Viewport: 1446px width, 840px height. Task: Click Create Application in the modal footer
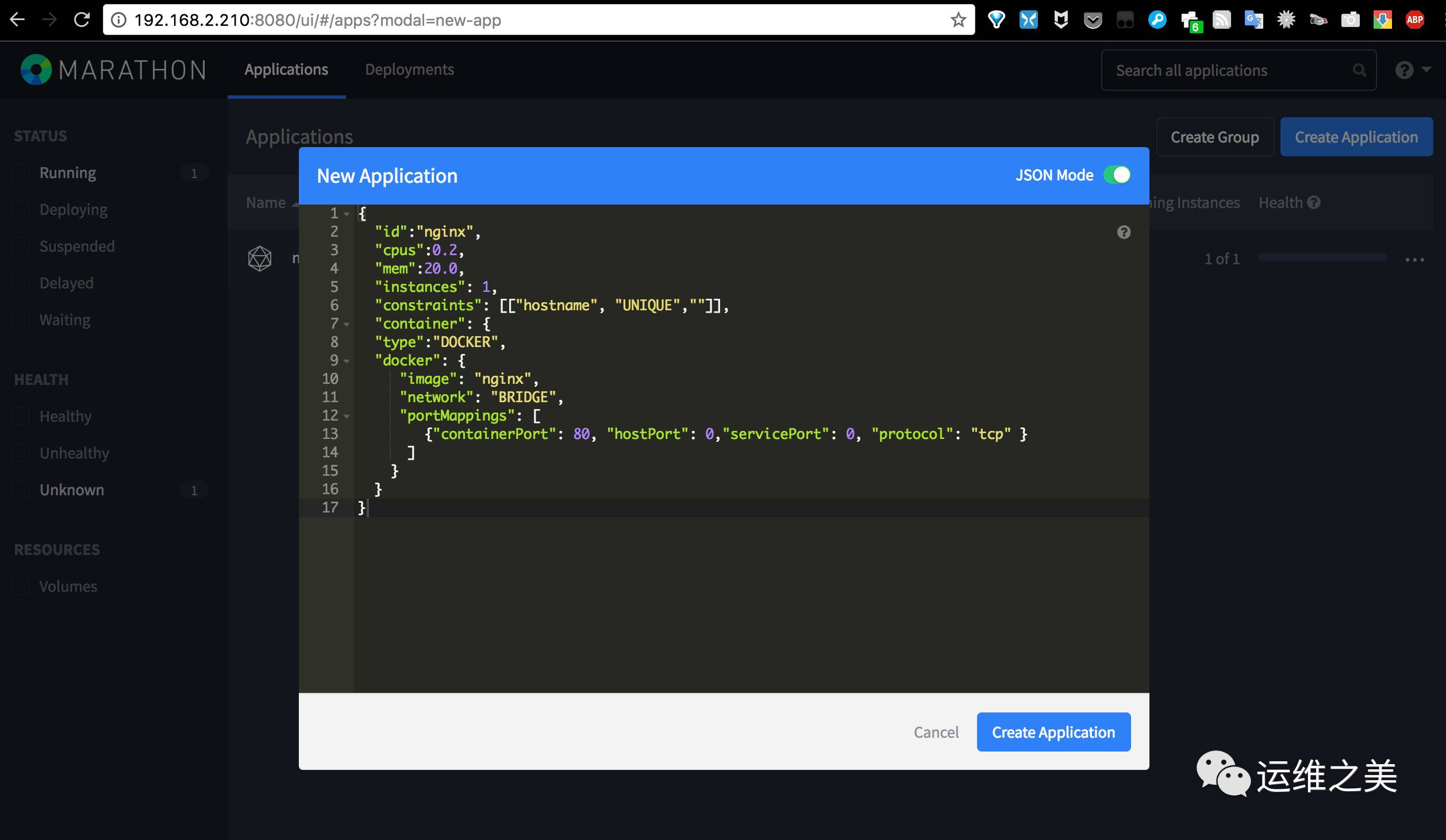coord(1053,732)
